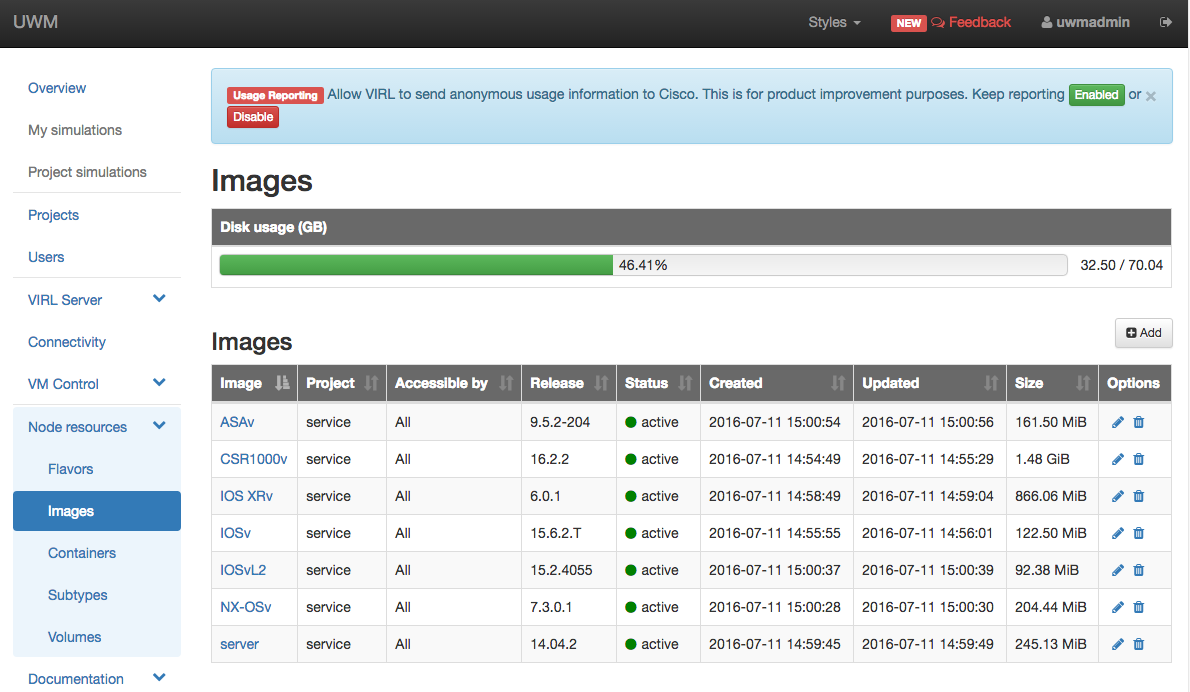
Task: Open Flavors in the sidebar
Action: 71,469
